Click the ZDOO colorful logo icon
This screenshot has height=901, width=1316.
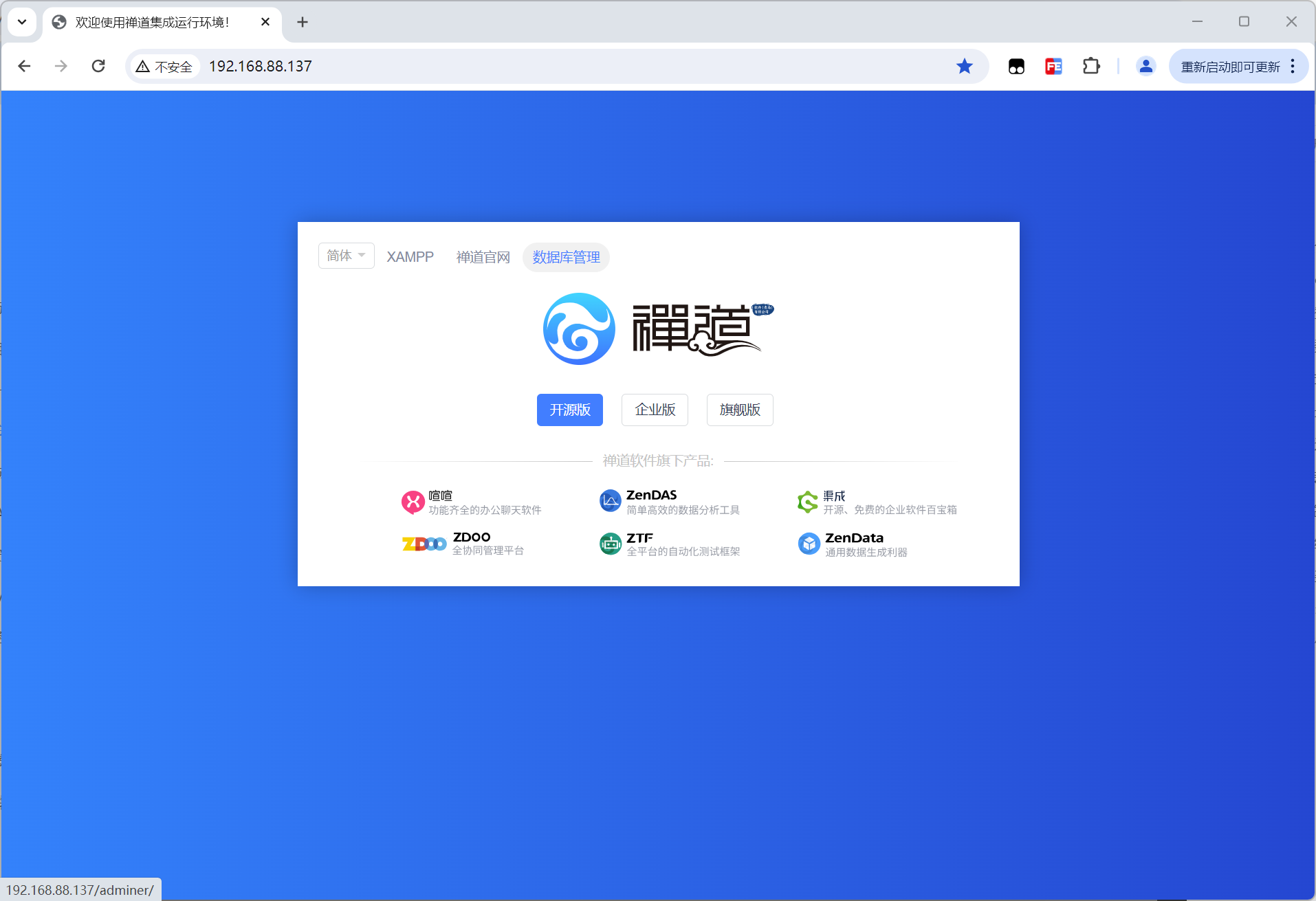pyautogui.click(x=424, y=544)
